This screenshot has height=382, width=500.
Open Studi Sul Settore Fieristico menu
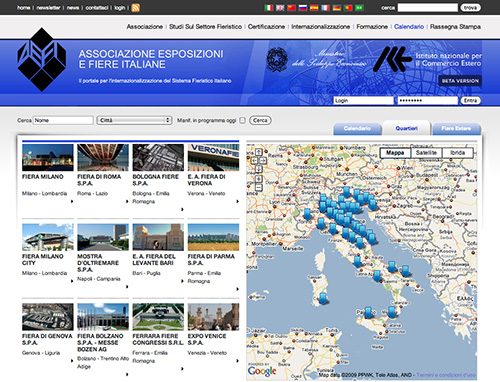pyautogui.click(x=205, y=27)
